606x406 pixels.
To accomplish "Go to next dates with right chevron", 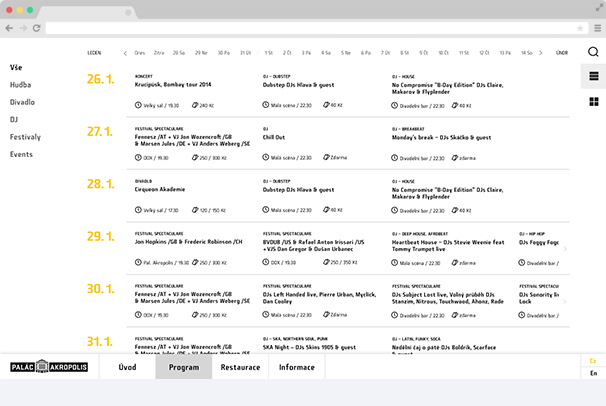I will point(542,52).
